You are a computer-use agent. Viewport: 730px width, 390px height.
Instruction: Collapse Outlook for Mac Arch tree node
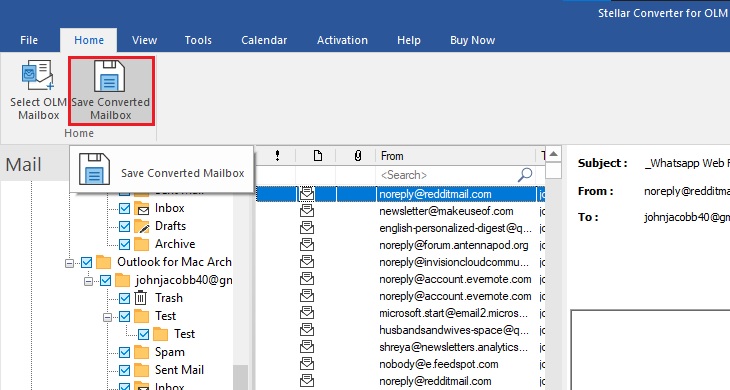click(69, 263)
